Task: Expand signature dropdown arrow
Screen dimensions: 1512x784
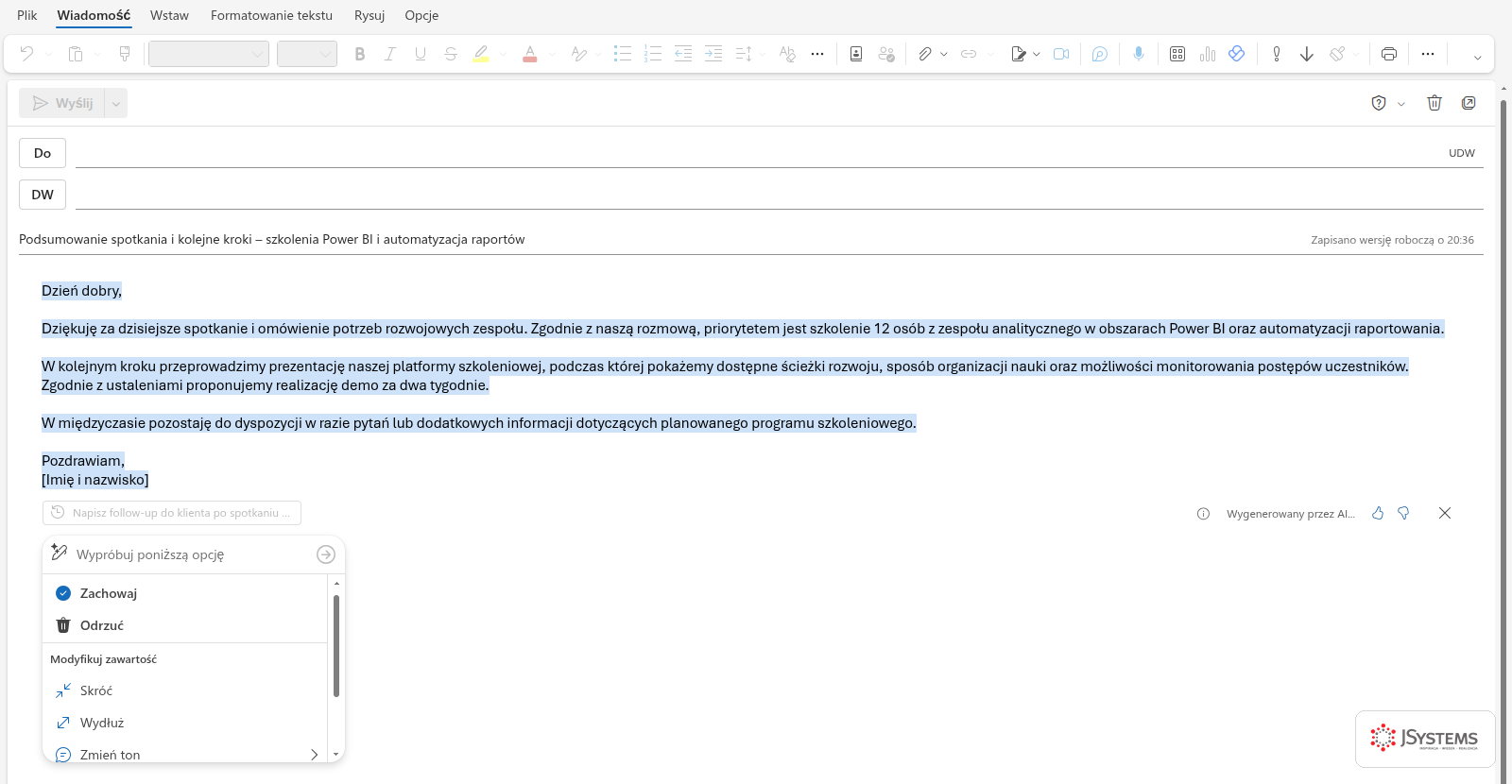Action: point(1037,54)
